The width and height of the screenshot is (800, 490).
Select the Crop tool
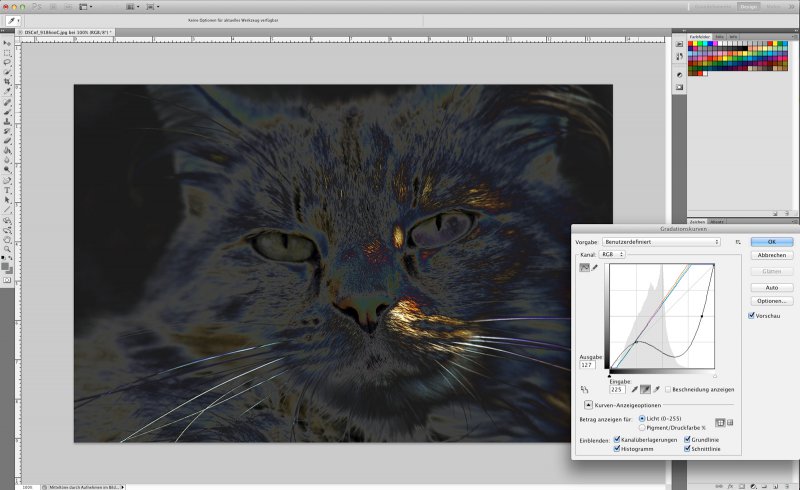[x=7, y=82]
